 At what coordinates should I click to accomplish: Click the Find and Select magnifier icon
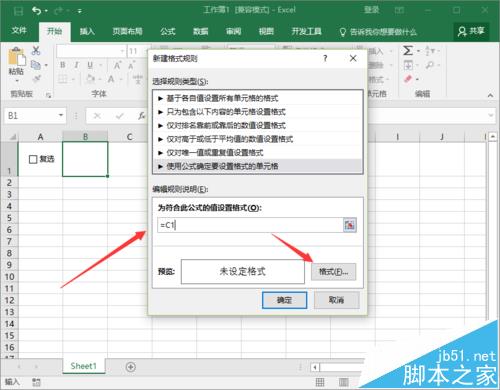(x=430, y=65)
